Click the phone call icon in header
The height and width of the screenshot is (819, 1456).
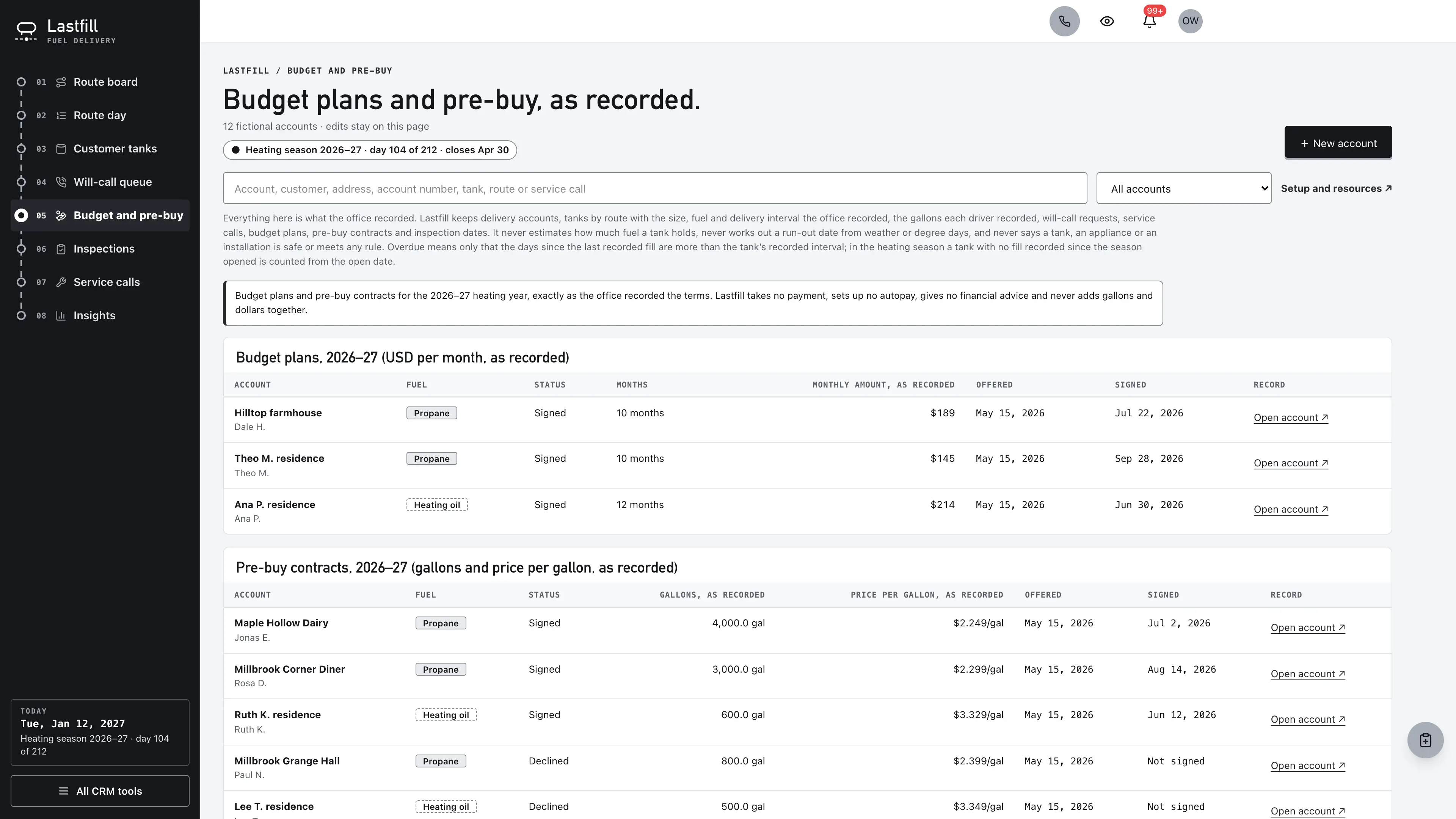1064,22
